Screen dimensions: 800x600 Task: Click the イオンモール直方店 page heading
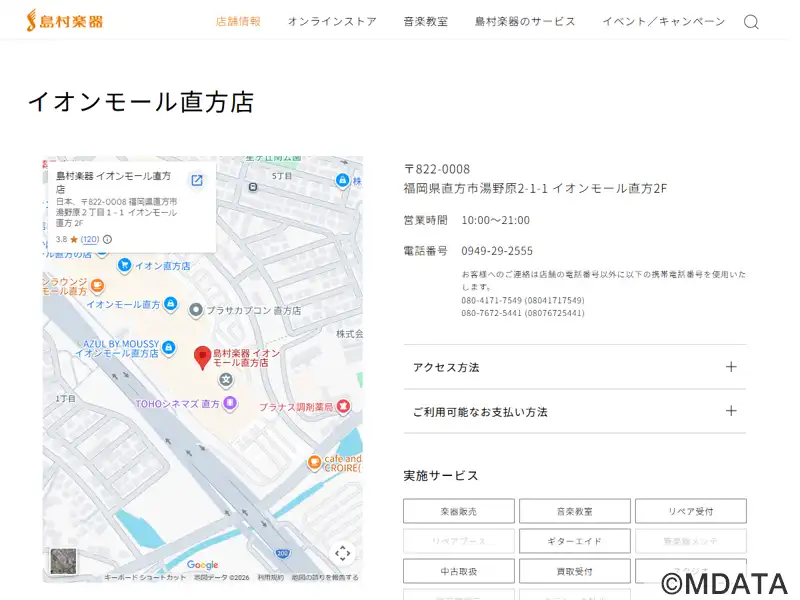point(141,102)
